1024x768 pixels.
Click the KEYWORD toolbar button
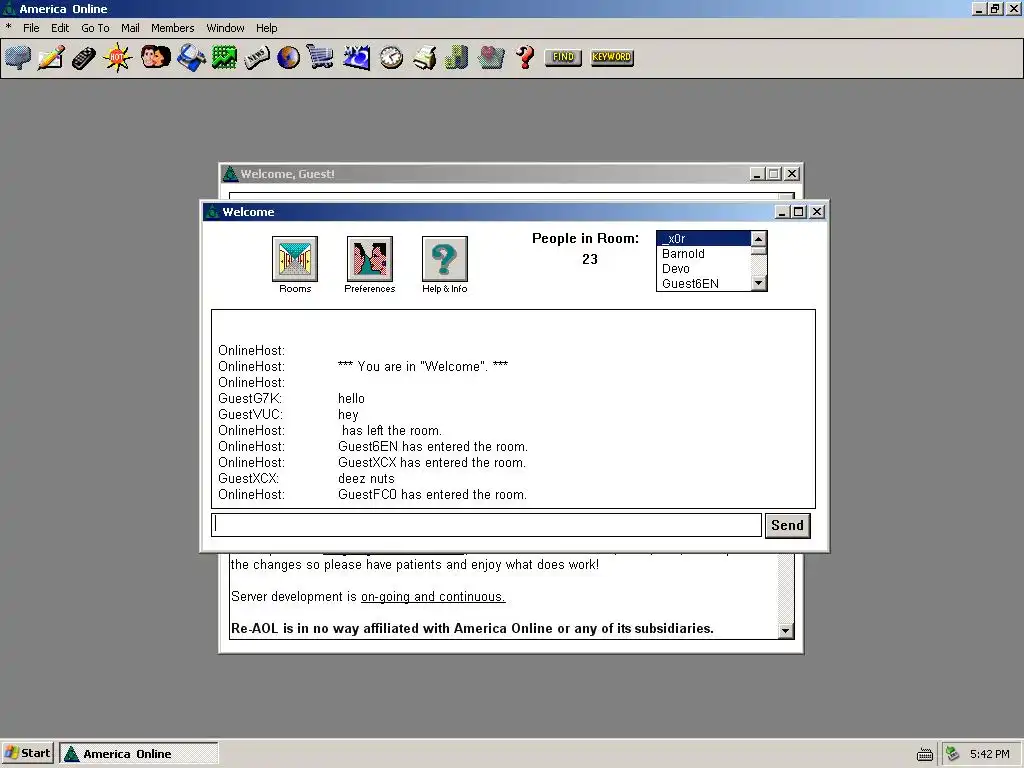point(612,57)
